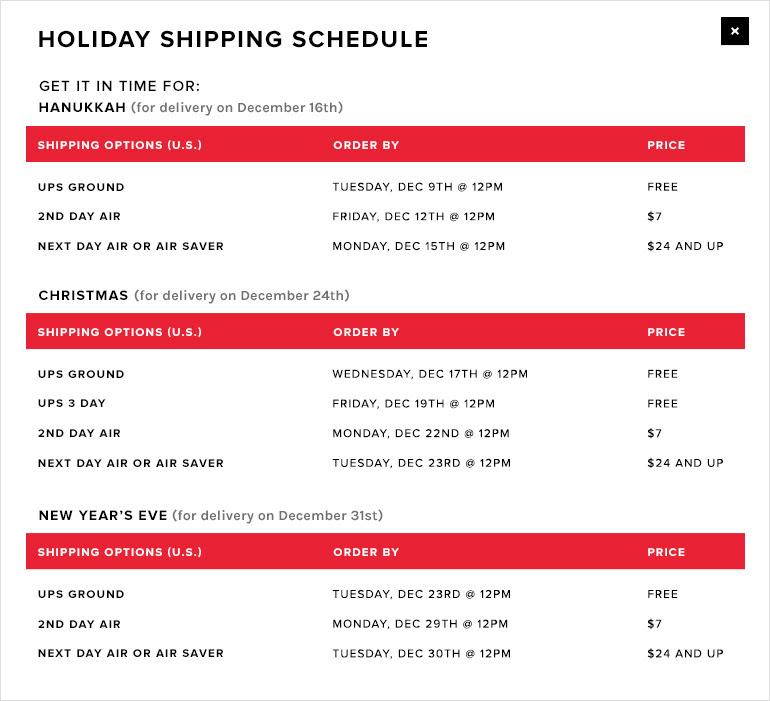Click the Monday, Dec 29th order deadline
Viewport: 770px width, 701px height.
point(421,624)
